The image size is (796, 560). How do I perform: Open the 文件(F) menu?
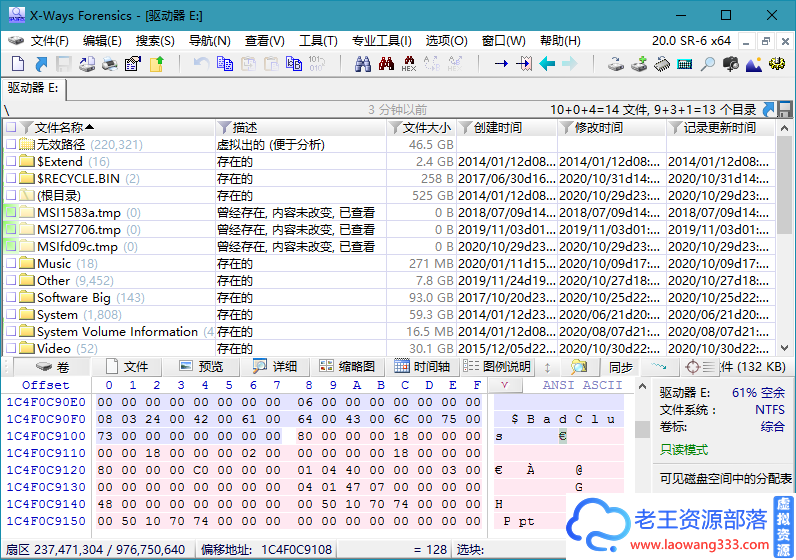coord(49,41)
